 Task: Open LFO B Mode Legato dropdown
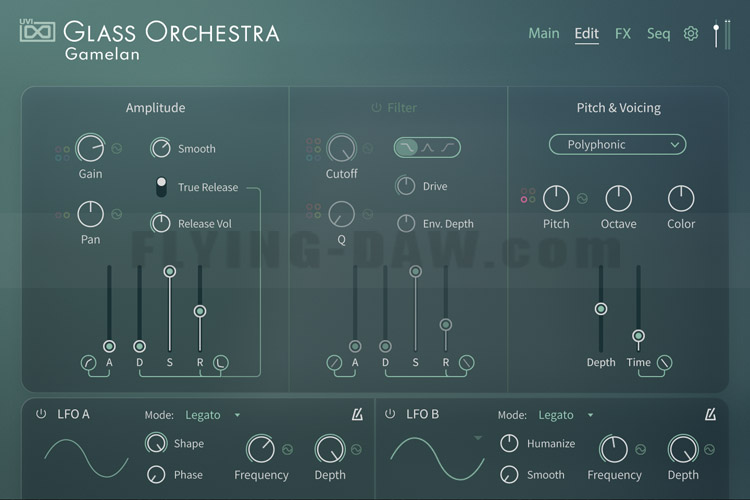coord(566,415)
